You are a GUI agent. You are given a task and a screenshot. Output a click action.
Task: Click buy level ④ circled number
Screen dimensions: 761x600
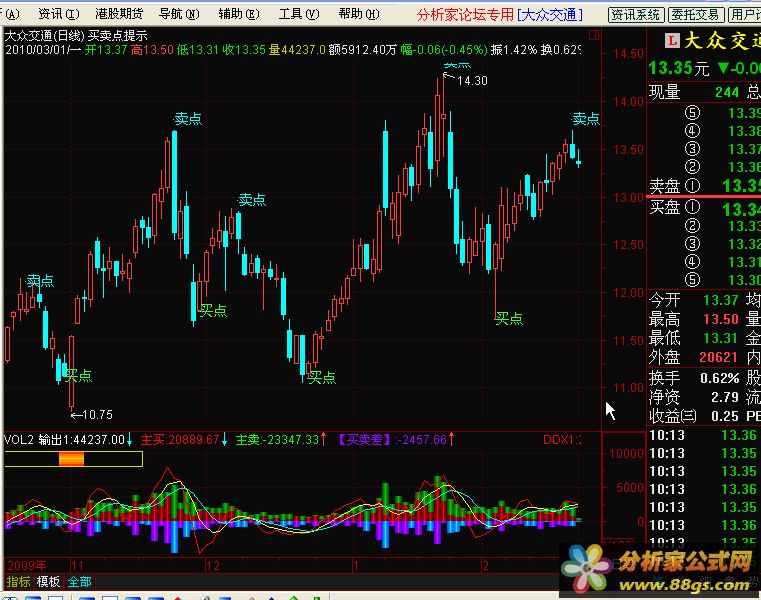[692, 262]
